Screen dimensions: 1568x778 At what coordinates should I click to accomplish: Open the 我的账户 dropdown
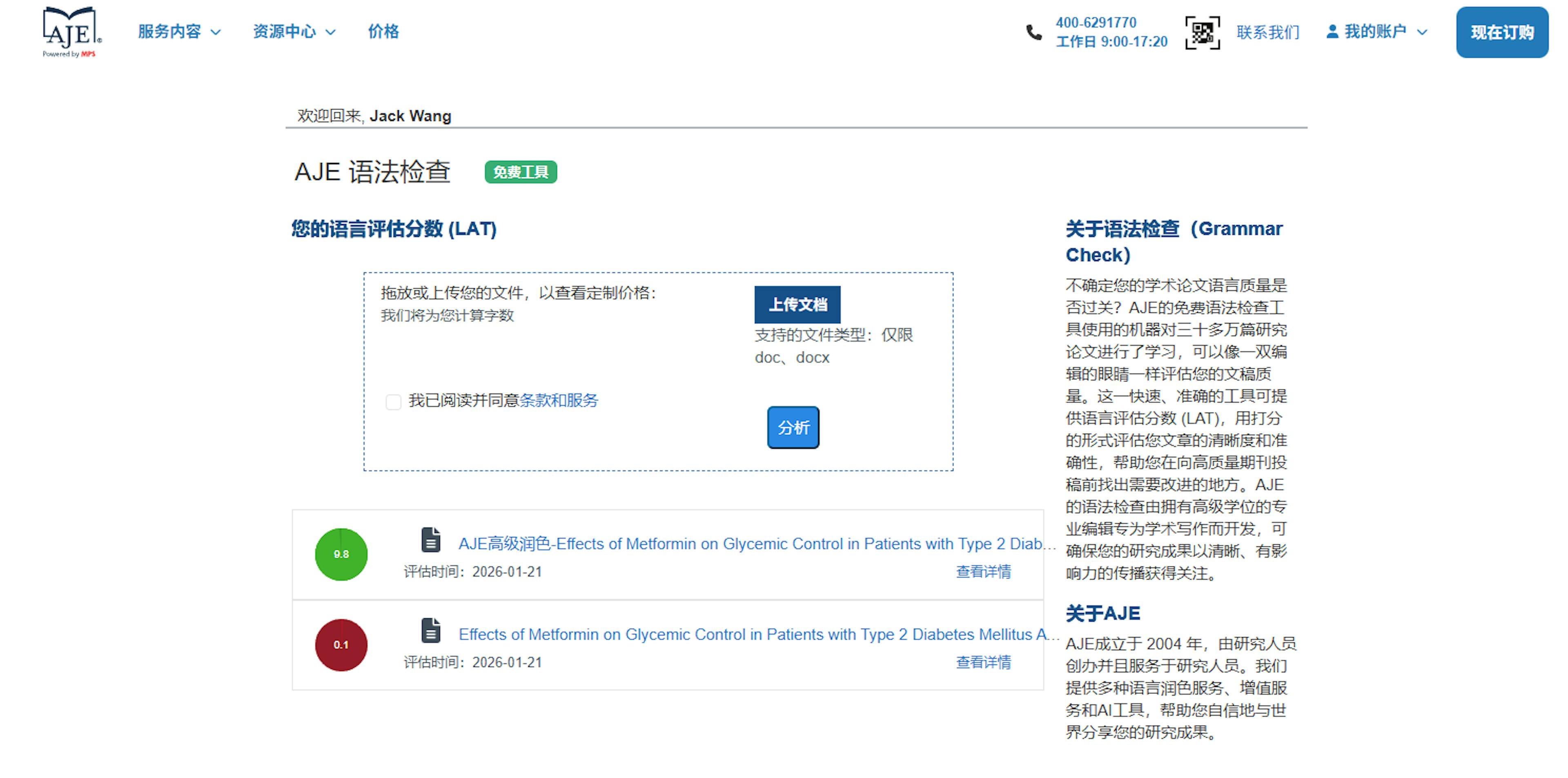(x=1377, y=31)
